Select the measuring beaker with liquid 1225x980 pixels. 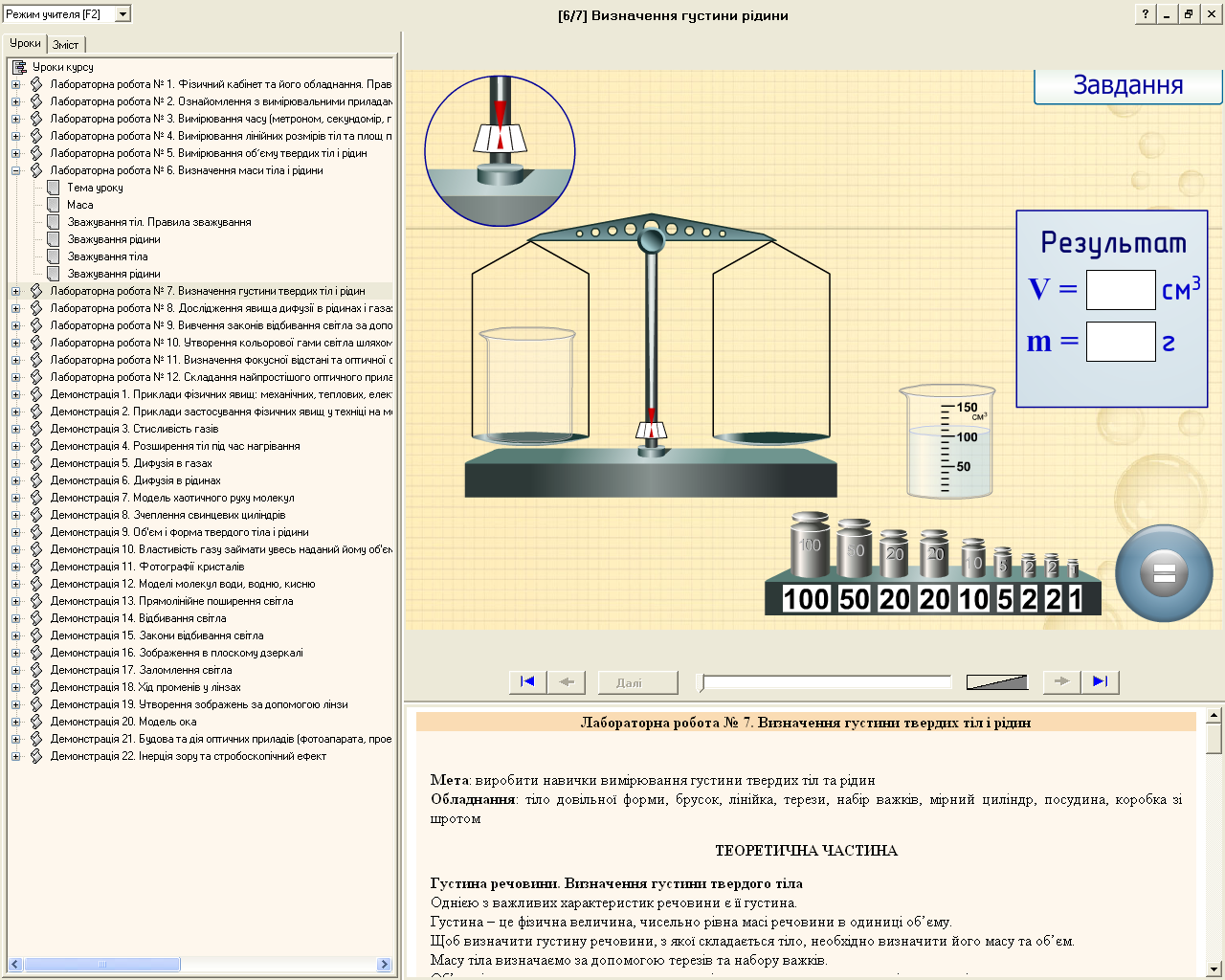(x=947, y=441)
